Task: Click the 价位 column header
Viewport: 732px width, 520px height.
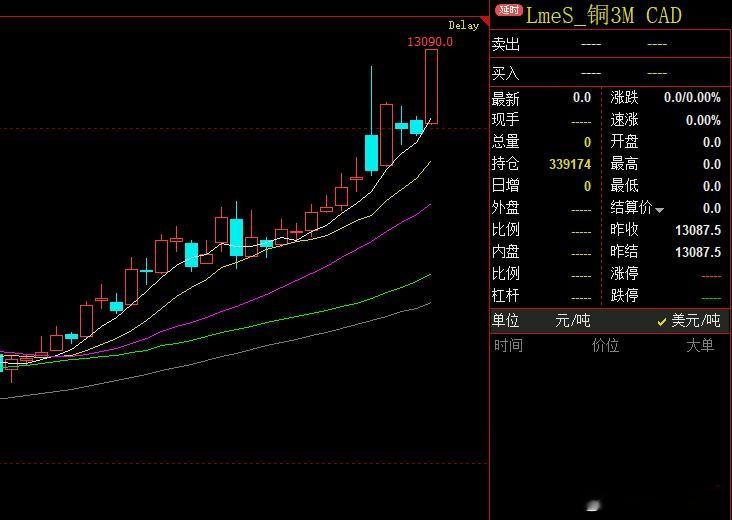Action: point(605,345)
